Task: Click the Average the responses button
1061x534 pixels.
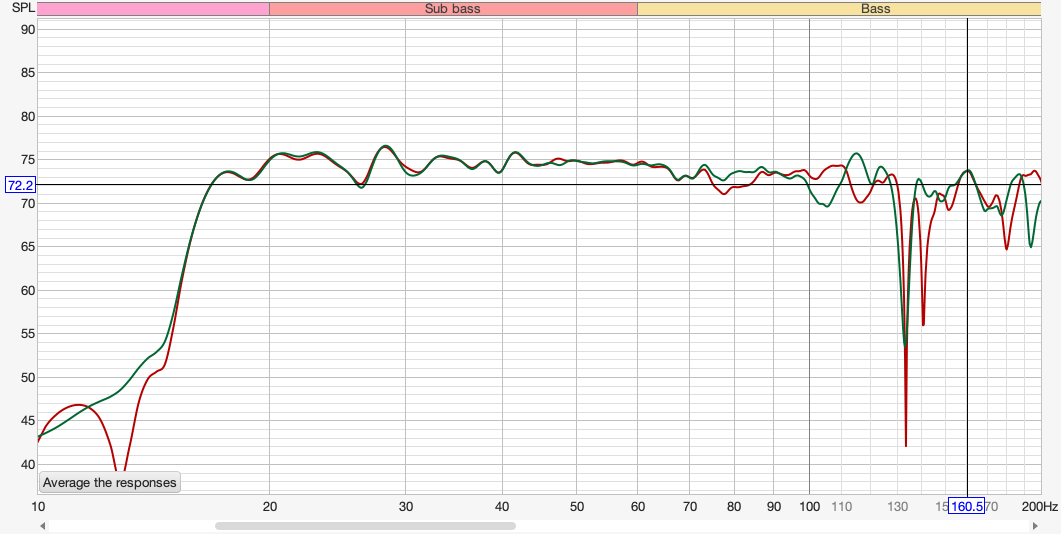Action: click(x=110, y=483)
